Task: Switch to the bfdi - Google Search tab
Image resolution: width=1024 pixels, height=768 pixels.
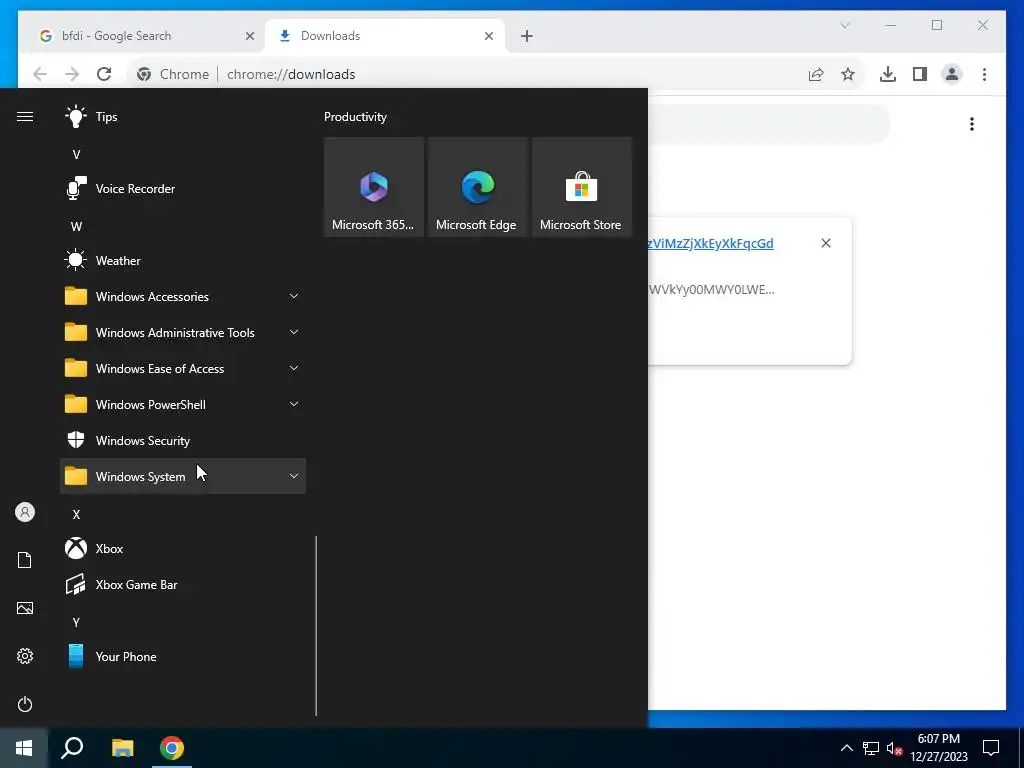Action: point(142,36)
